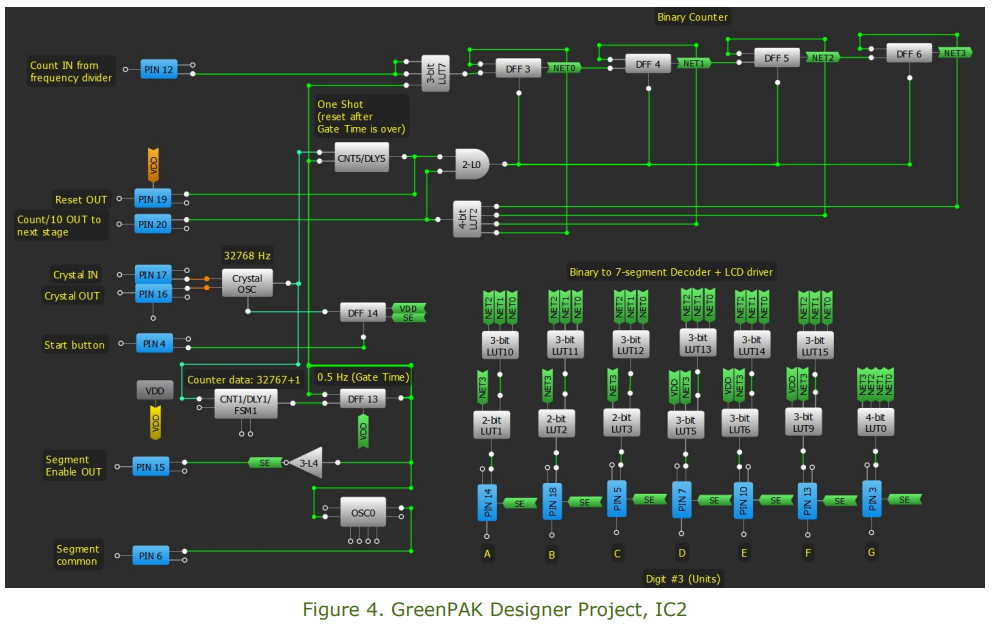This screenshot has width=992, height=629.
Task: Select PIN 14 segment A block
Action: pyautogui.click(x=487, y=502)
